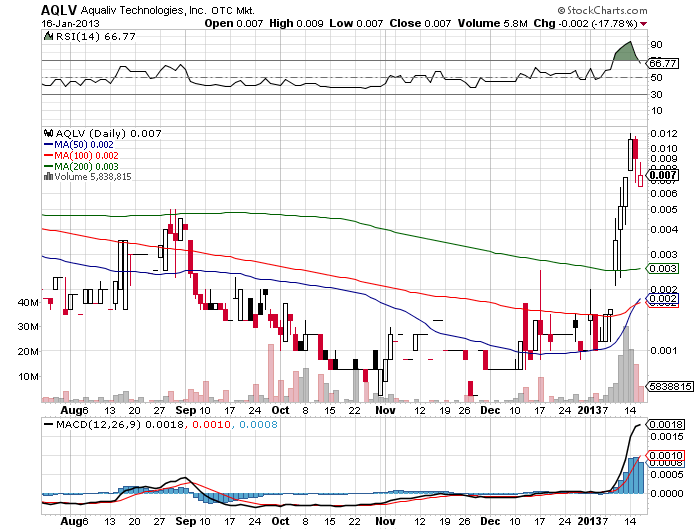Click the 0.005 price axis label
The width and height of the screenshot is (700, 530).
click(664, 209)
